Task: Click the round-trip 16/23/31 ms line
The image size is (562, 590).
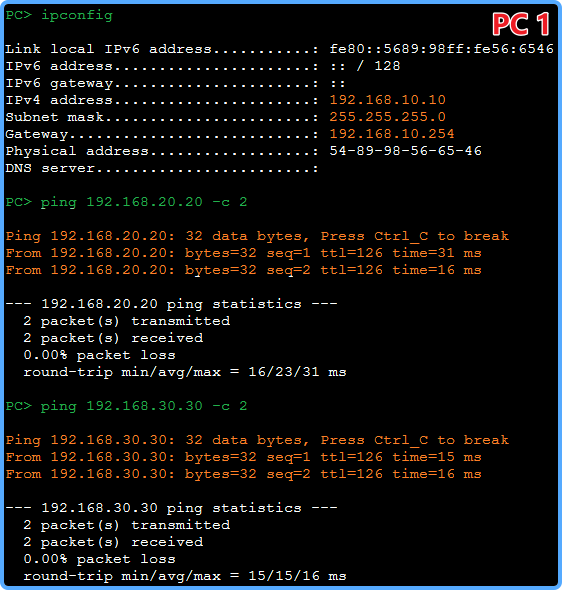Action: (185, 372)
